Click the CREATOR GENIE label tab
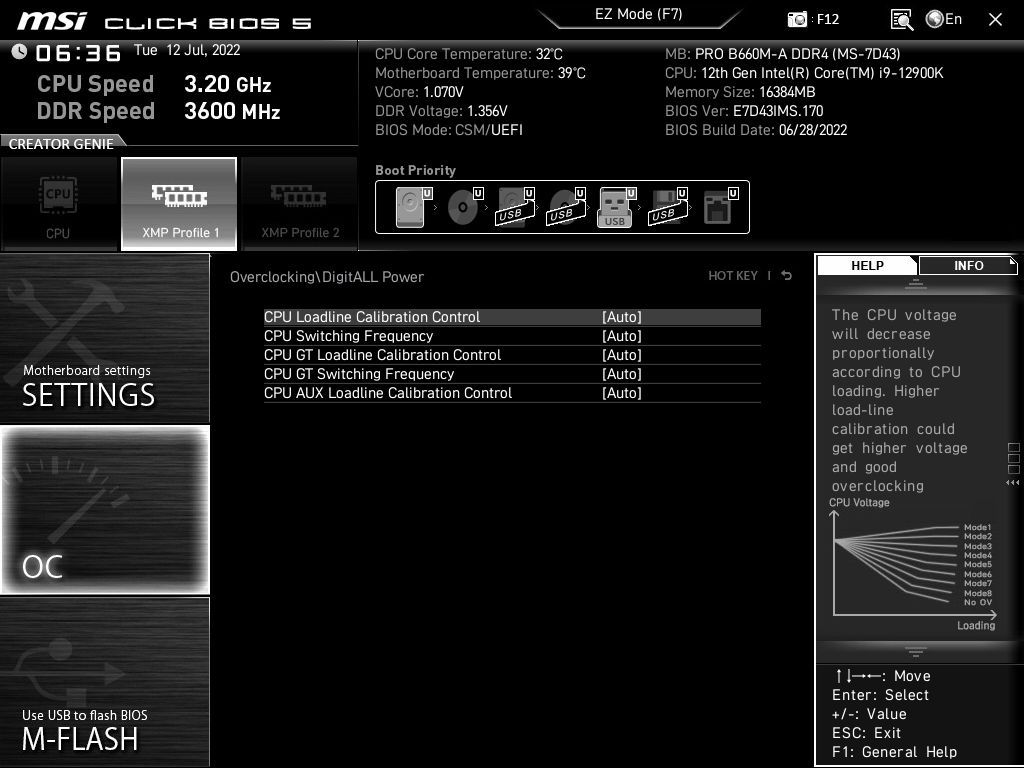 (61, 144)
